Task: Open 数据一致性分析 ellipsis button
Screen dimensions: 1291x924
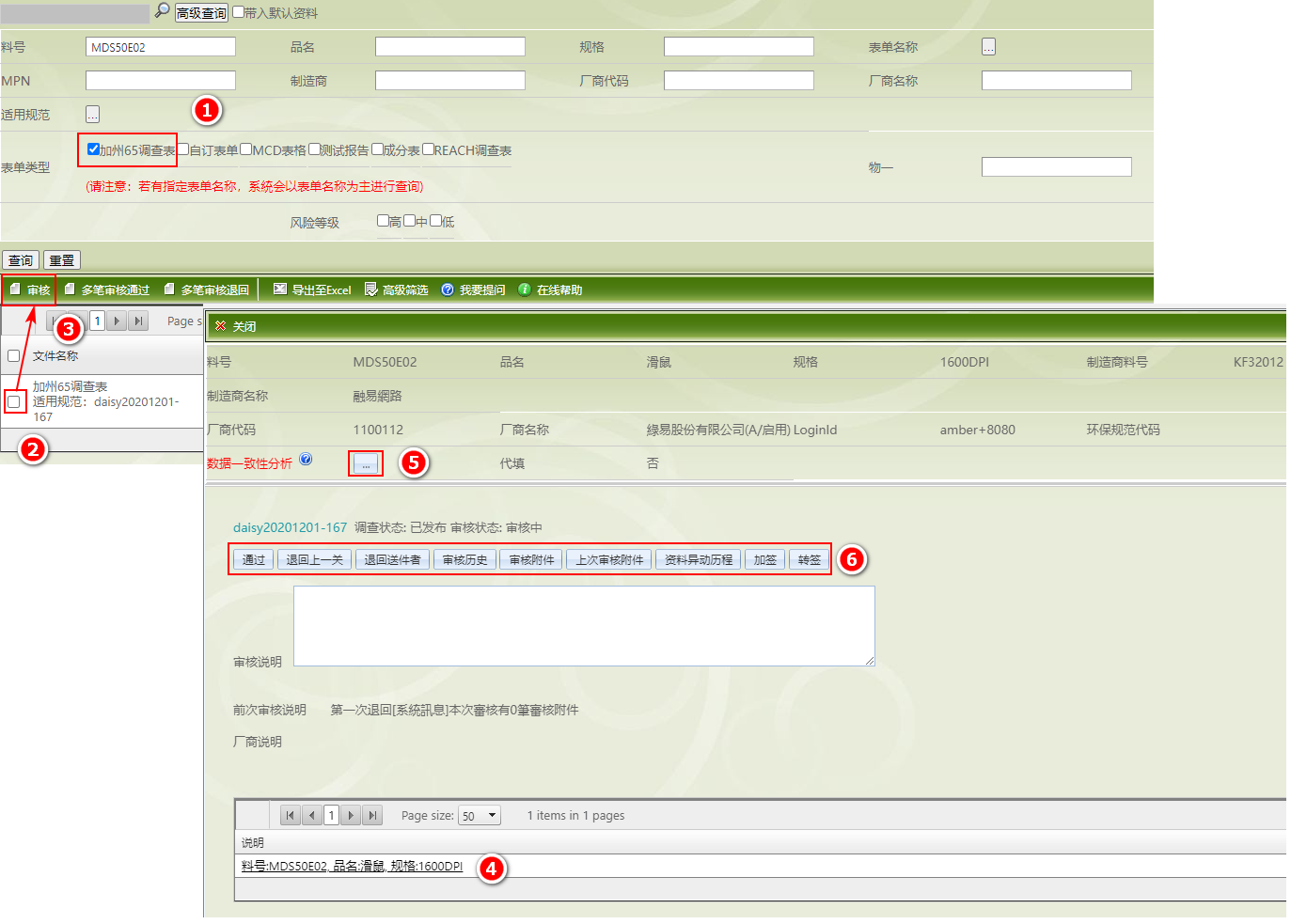Action: point(366,463)
